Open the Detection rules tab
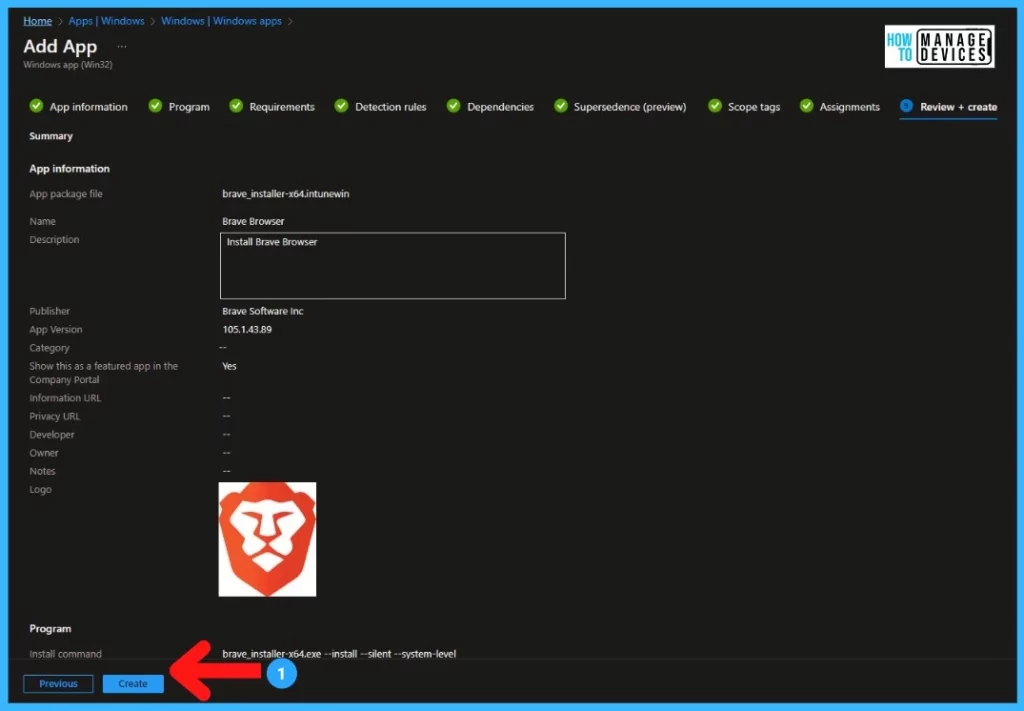Screen dimensions: 1024x711 (x=391, y=107)
